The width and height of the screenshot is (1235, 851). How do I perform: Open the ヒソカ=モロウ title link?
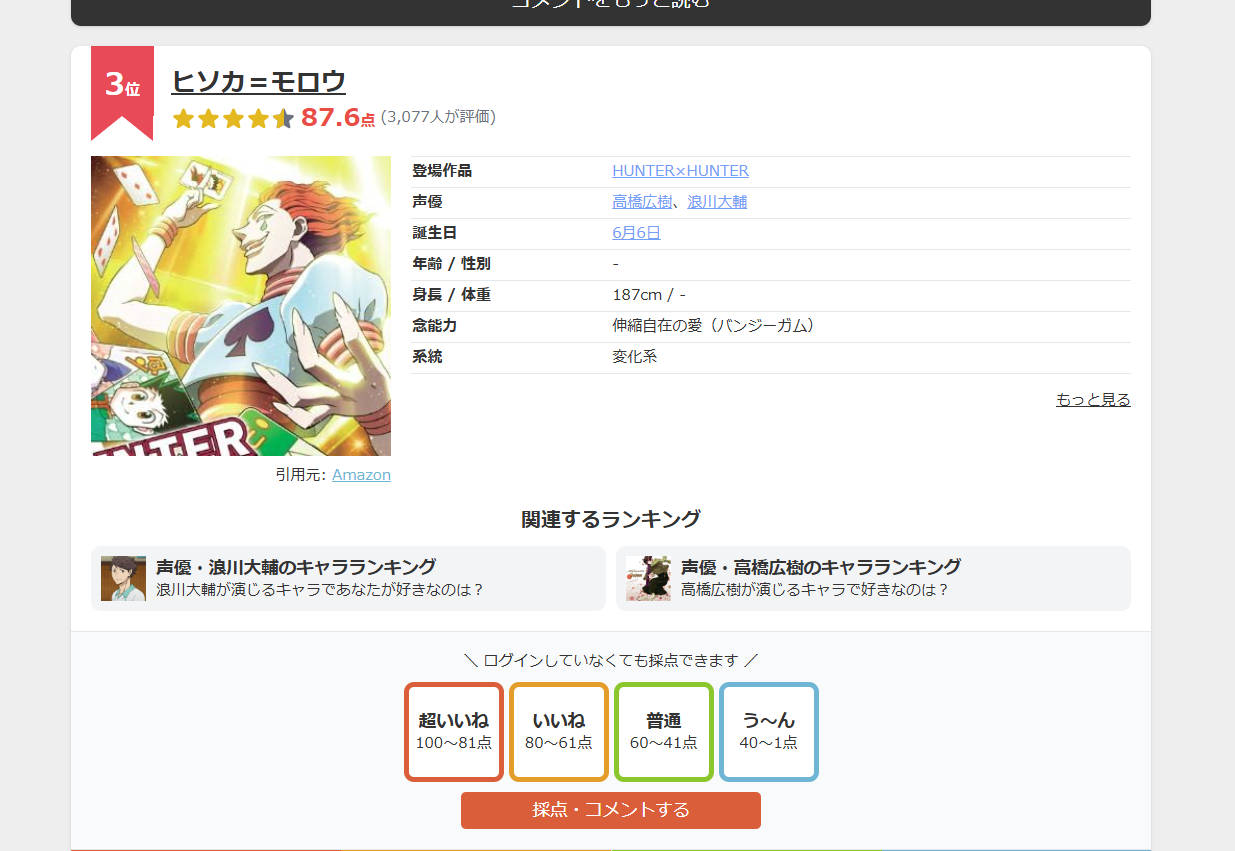click(258, 81)
